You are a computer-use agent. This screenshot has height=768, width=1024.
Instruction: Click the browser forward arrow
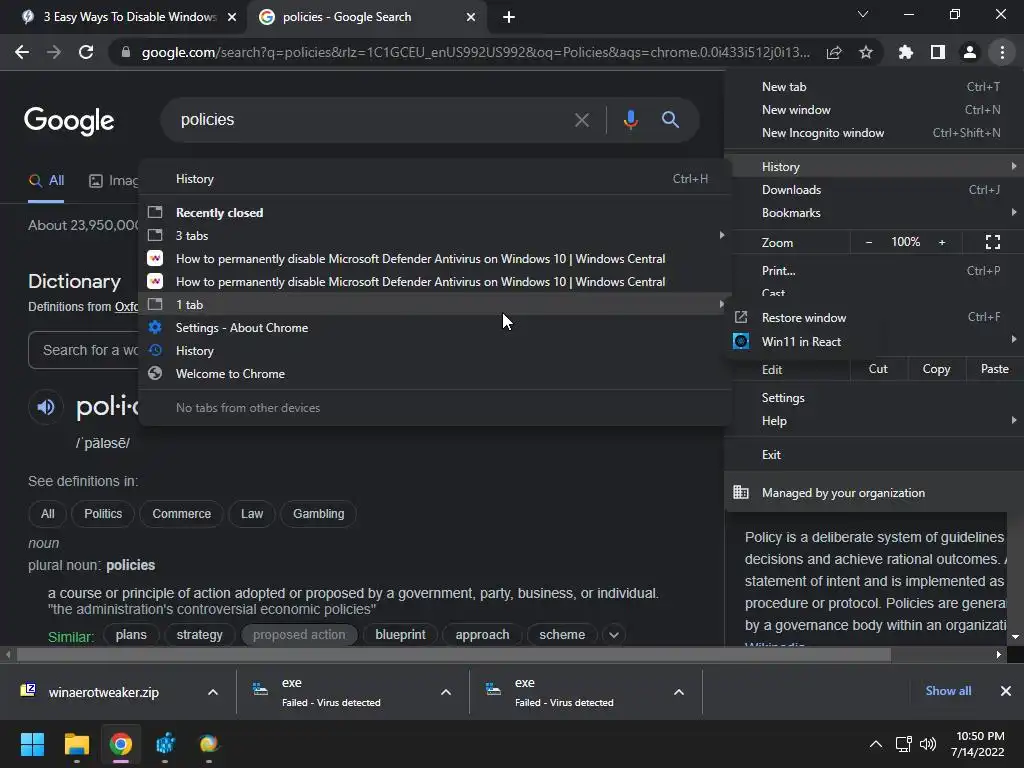[x=54, y=52]
